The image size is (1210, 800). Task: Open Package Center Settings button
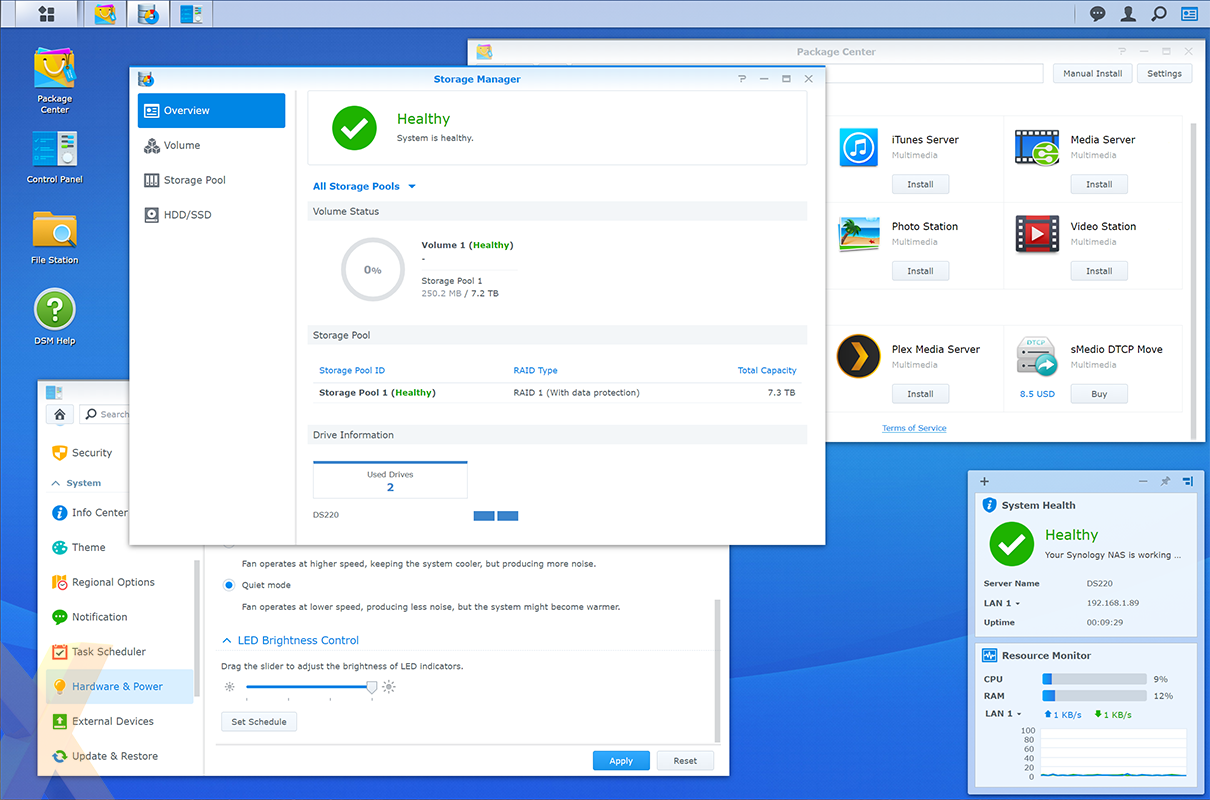click(1164, 73)
